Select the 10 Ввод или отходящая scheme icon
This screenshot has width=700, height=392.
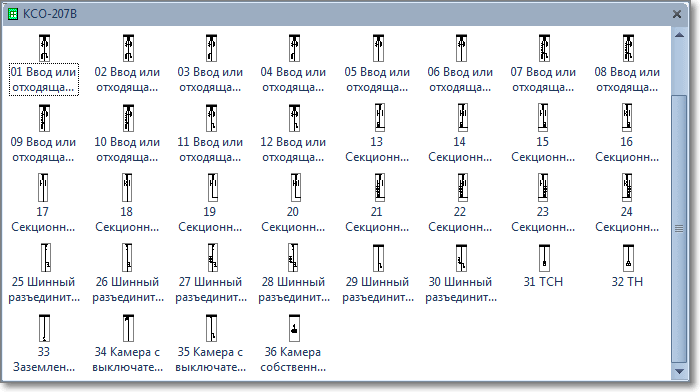click(128, 118)
